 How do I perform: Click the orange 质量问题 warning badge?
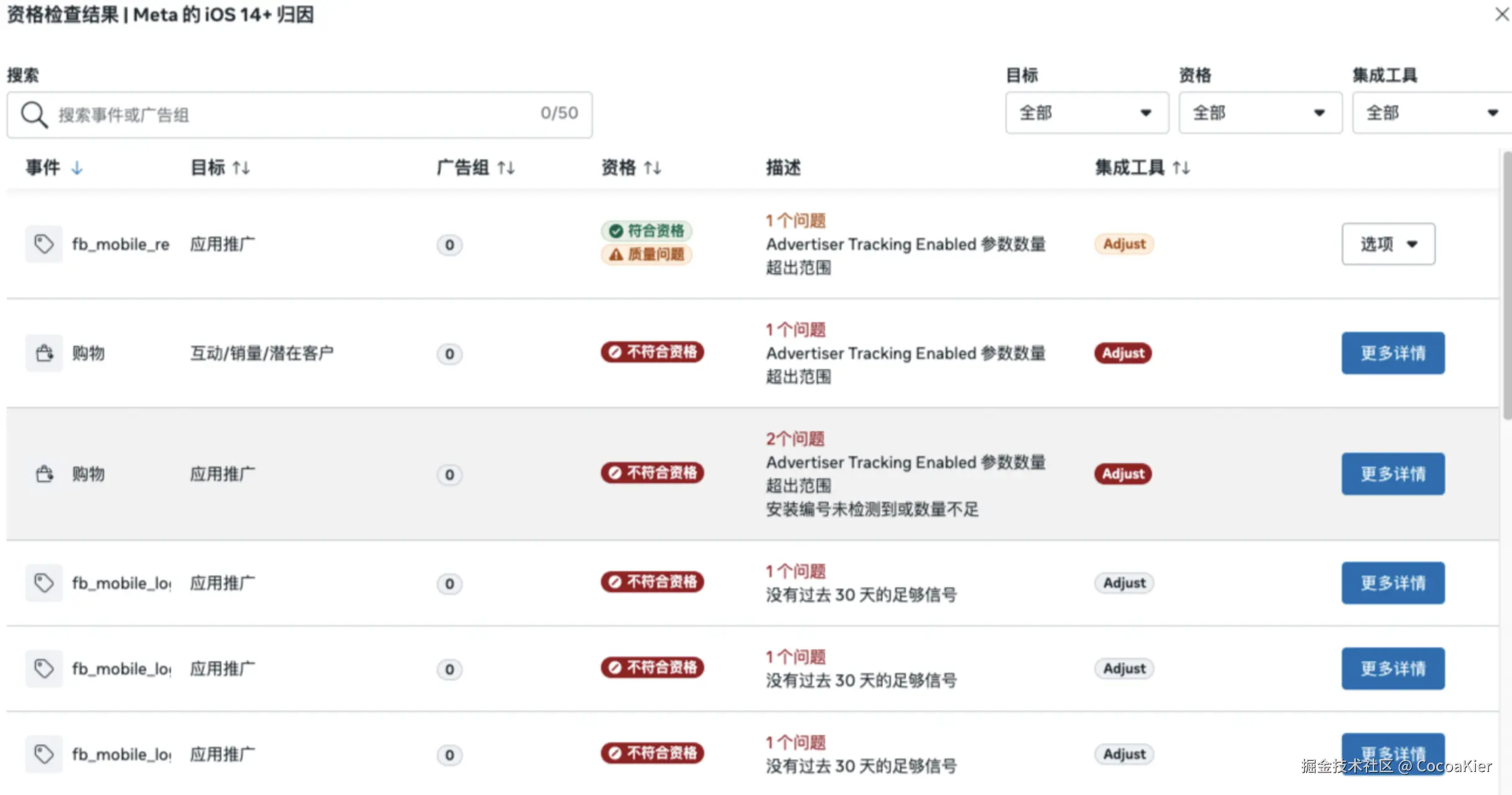[647, 254]
